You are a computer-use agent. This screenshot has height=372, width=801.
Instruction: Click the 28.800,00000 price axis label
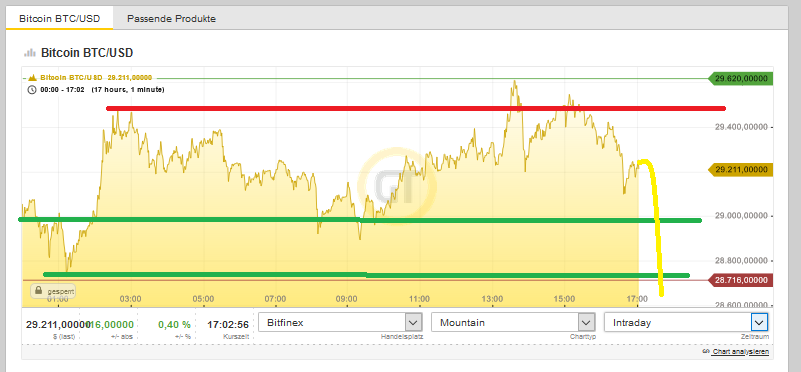pos(741,261)
